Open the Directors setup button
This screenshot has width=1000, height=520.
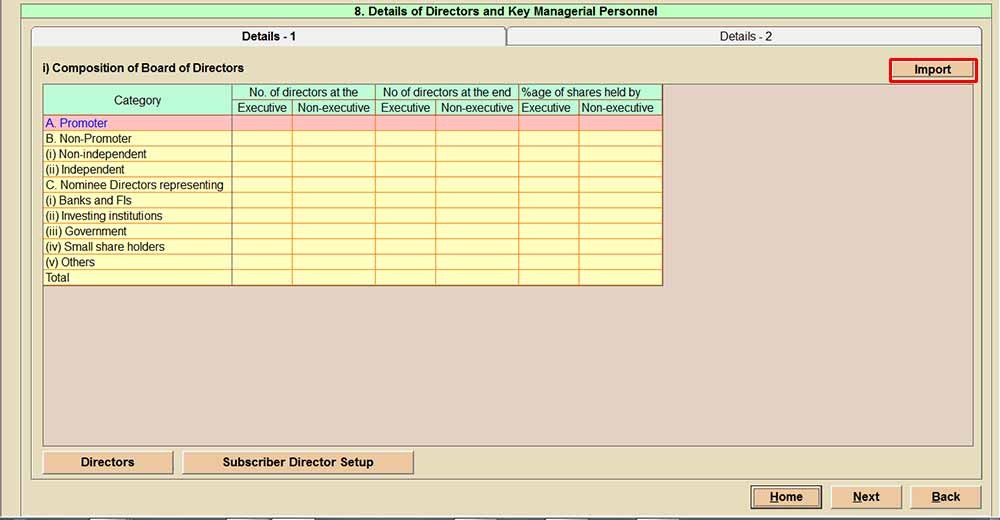click(108, 462)
